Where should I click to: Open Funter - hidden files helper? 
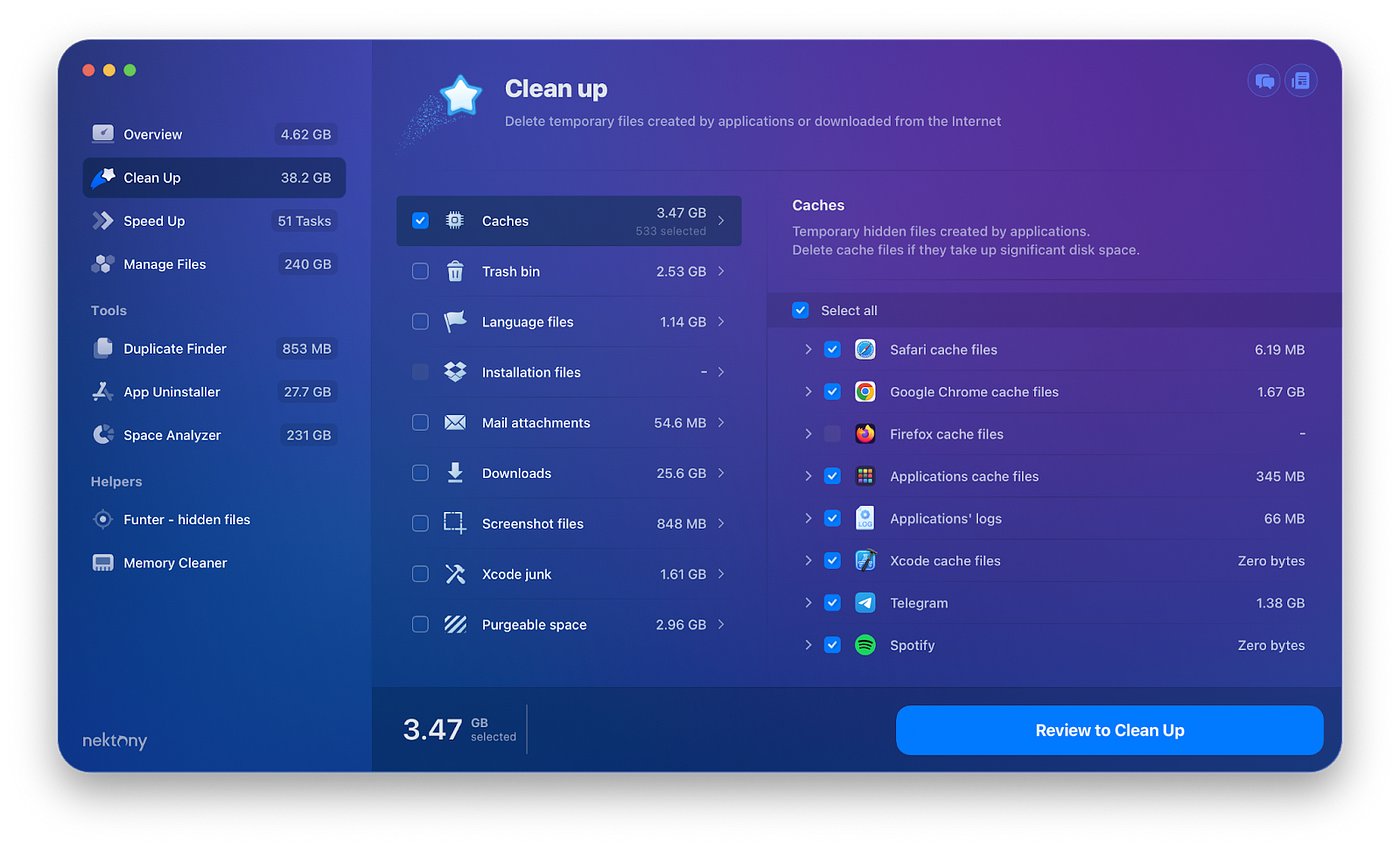tap(214, 519)
